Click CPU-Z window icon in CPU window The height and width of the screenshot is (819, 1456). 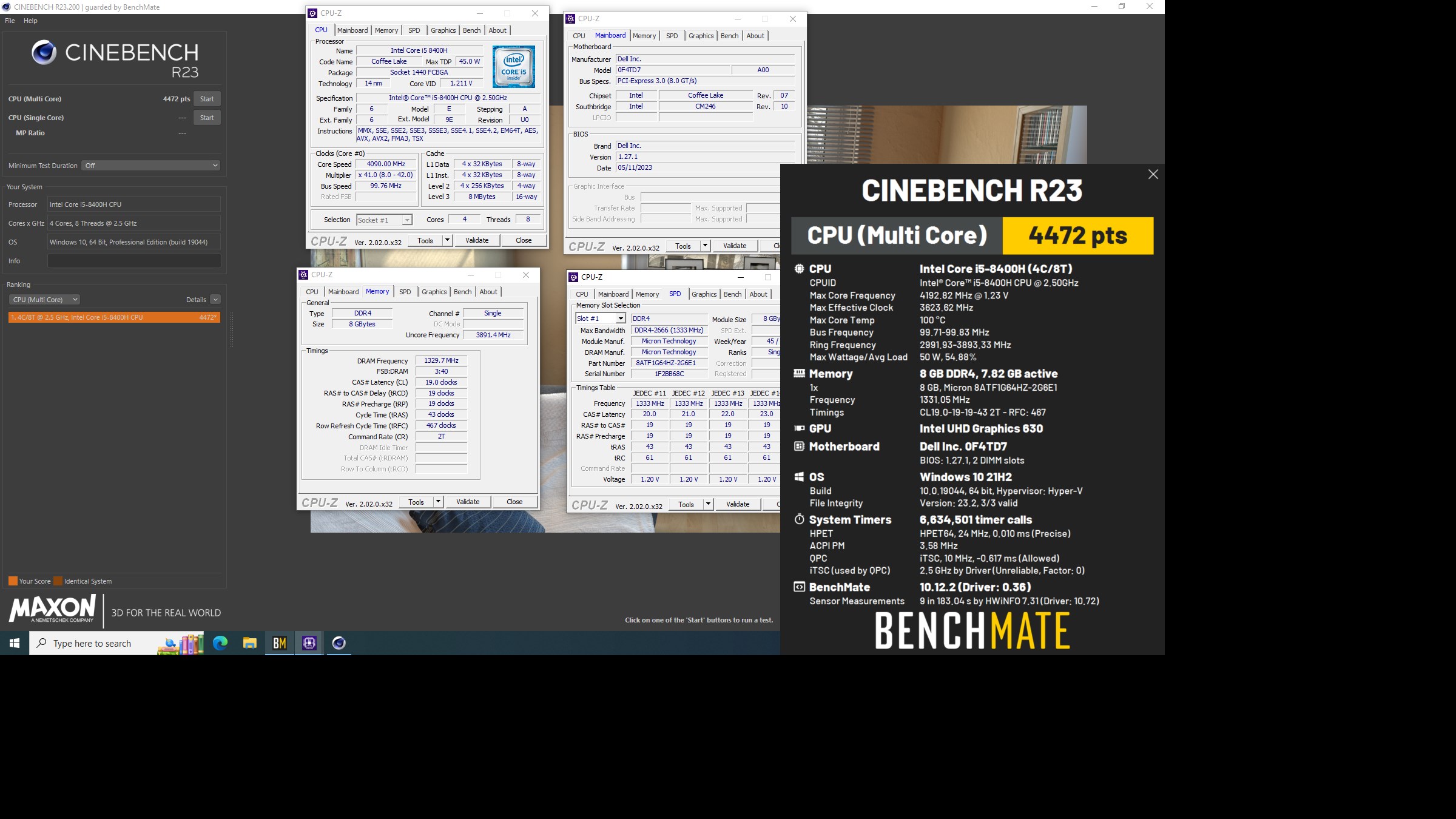coord(312,13)
